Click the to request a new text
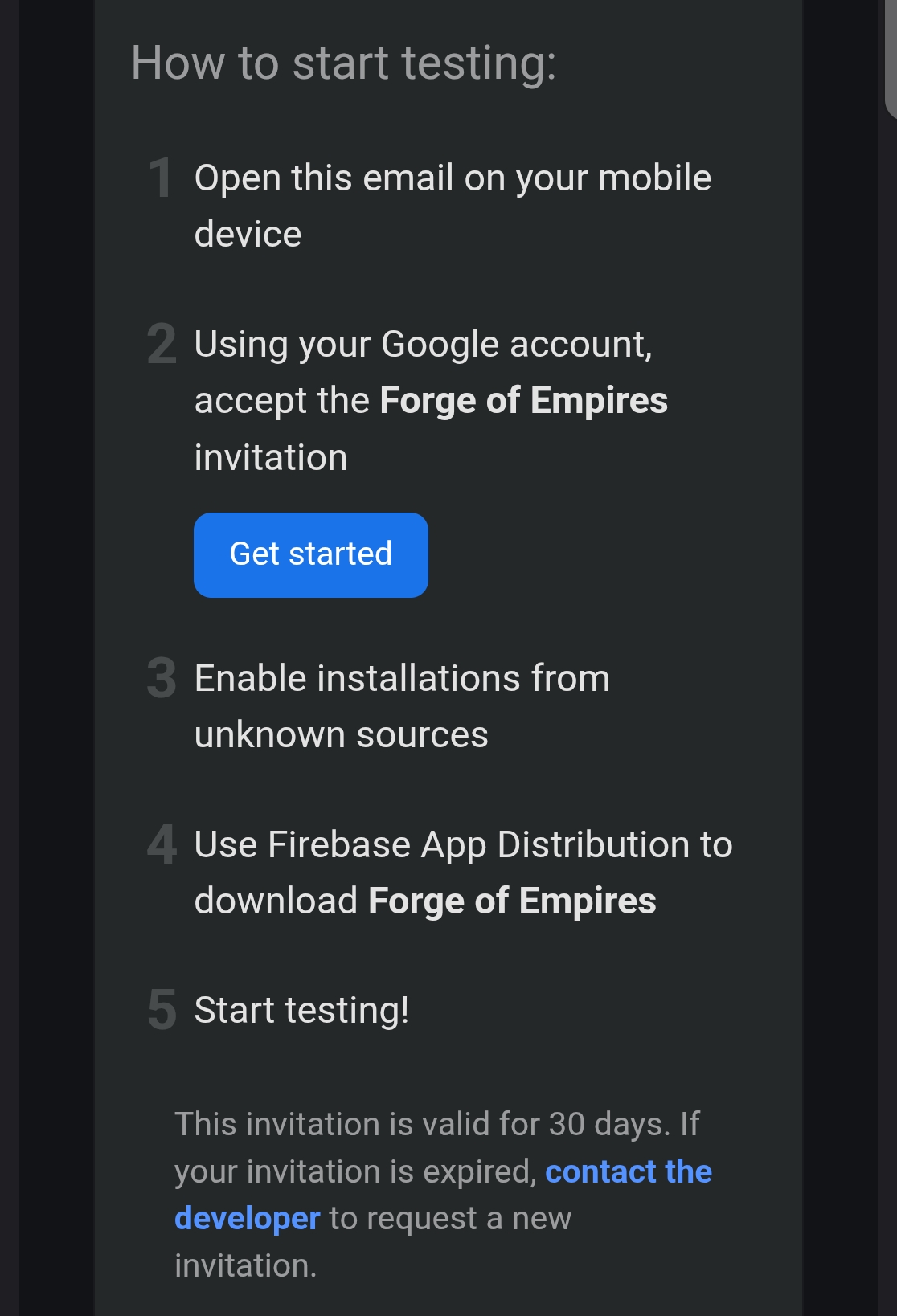Image resolution: width=897 pixels, height=1316 pixels. 450,1219
